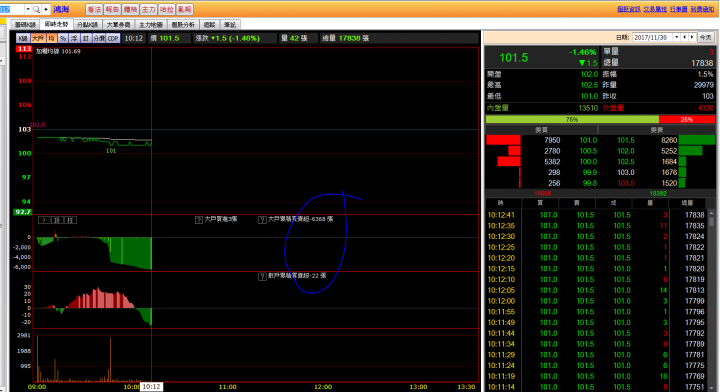Open the 主力 button in top toolbar
This screenshot has width=720, height=392.
pos(148,9)
